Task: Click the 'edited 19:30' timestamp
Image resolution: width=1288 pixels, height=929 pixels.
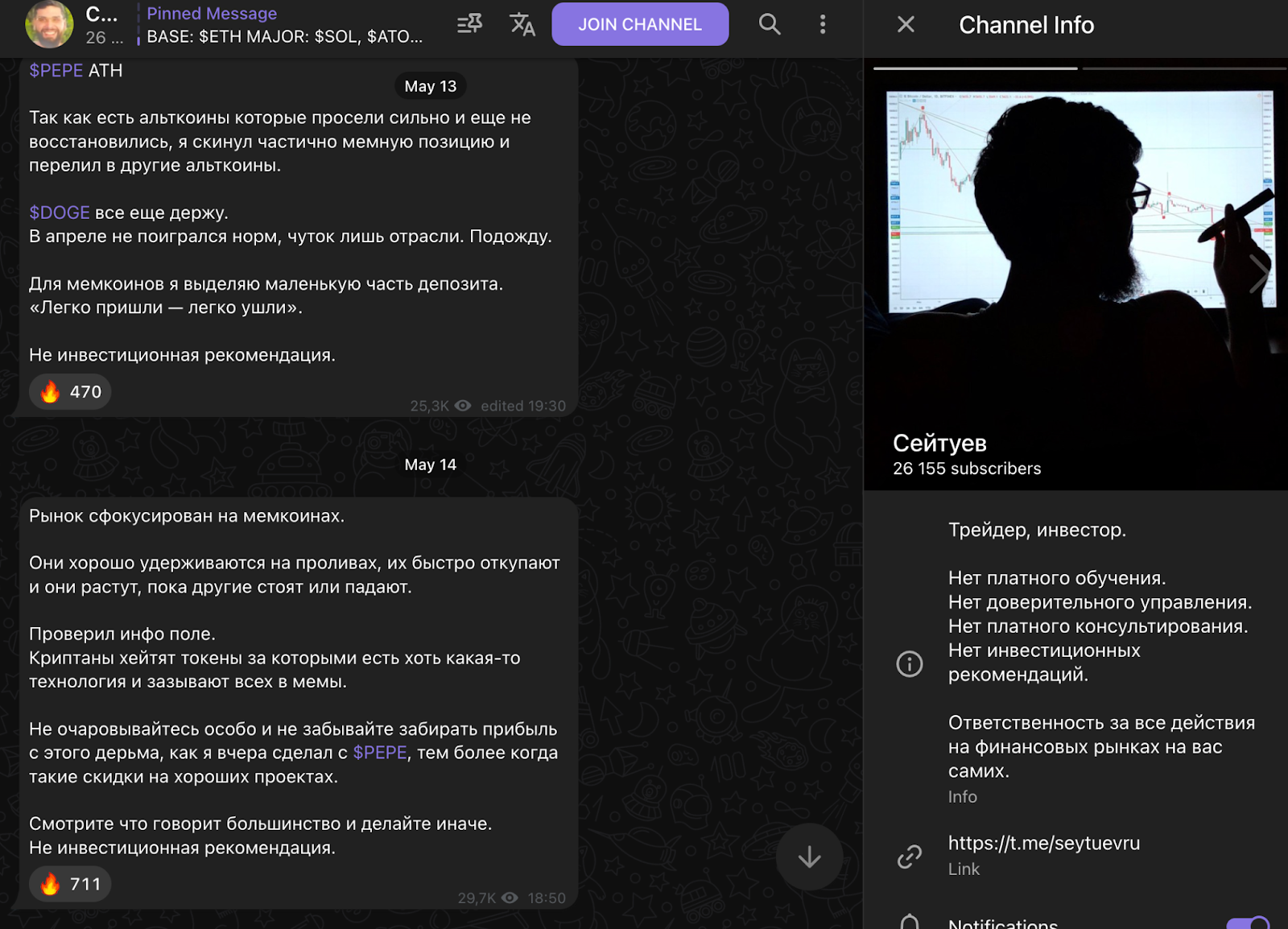Action: tap(523, 406)
